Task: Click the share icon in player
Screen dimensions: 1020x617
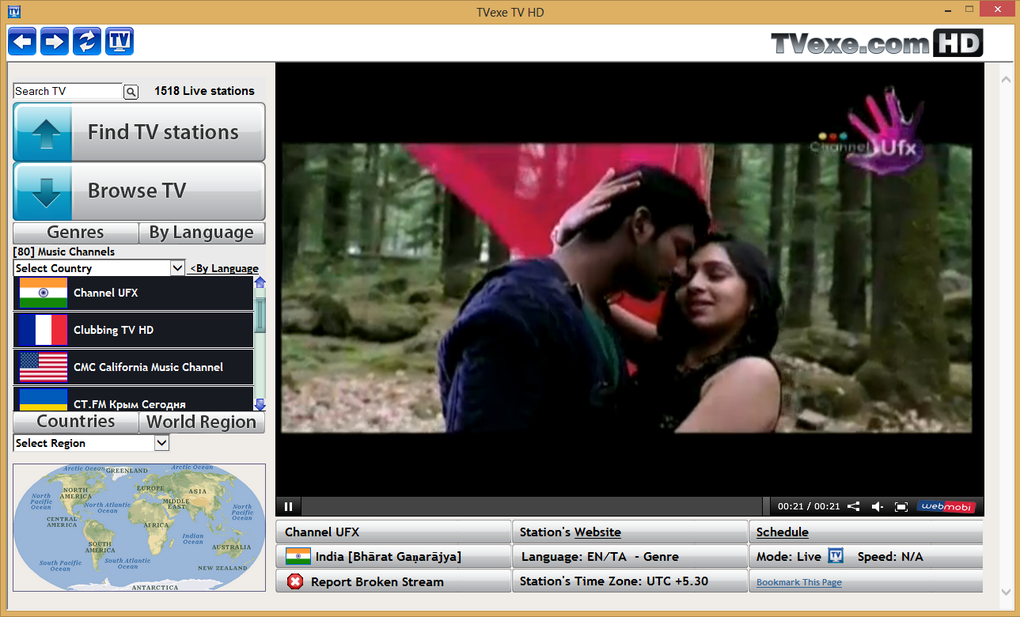Action: (853, 506)
